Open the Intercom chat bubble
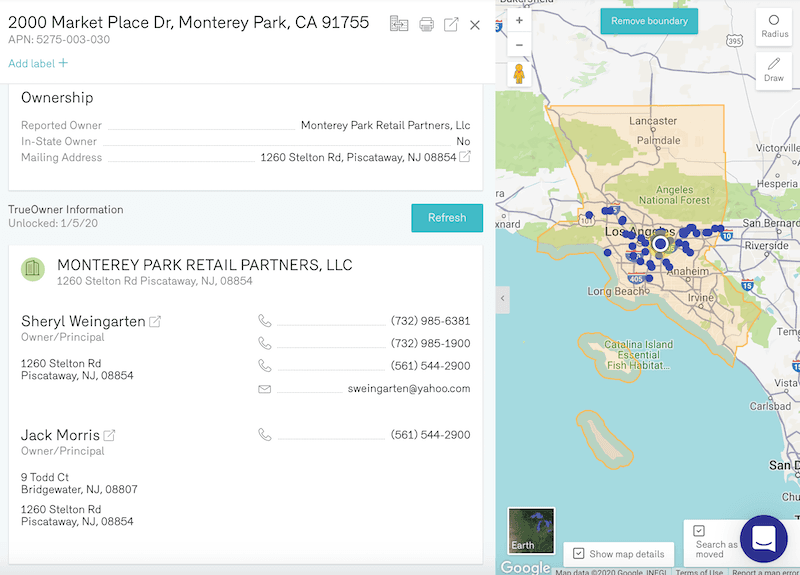Image resolution: width=800 pixels, height=575 pixels. (x=764, y=540)
